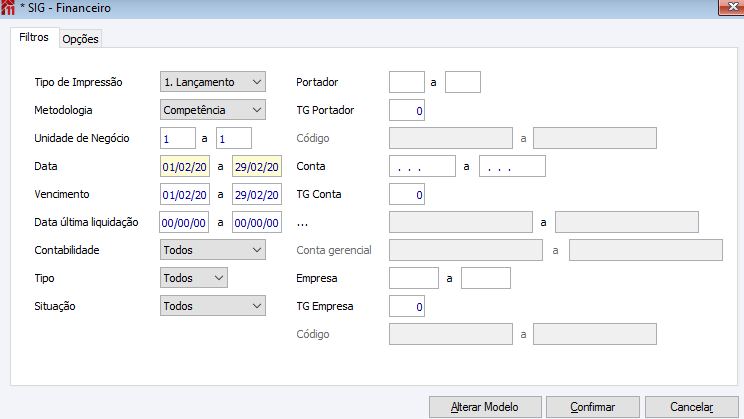744x419 pixels.
Task: Click the end field beside the '...' label
Action: click(x=627, y=222)
